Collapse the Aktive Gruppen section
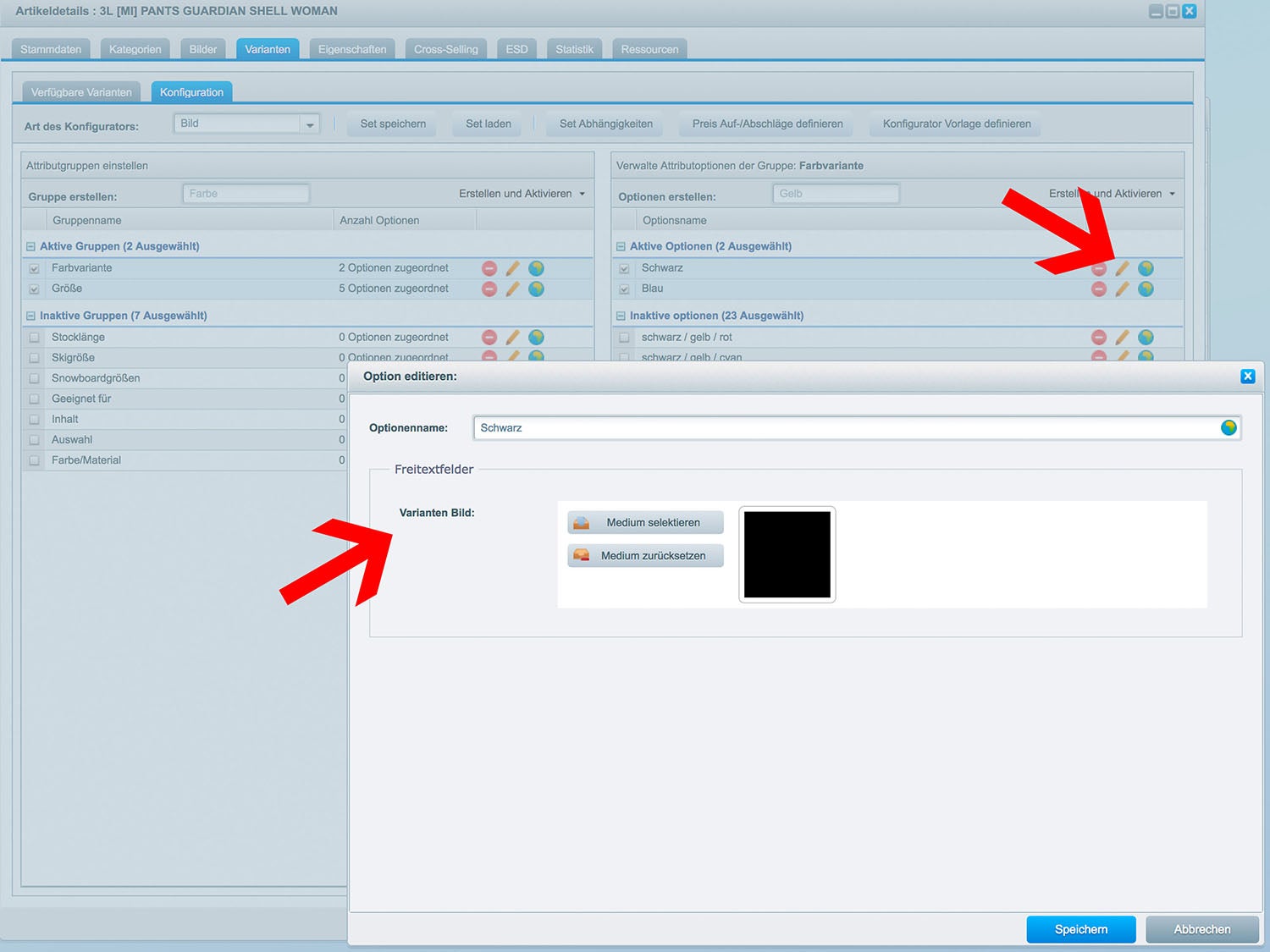The image size is (1270, 952). coord(30,246)
